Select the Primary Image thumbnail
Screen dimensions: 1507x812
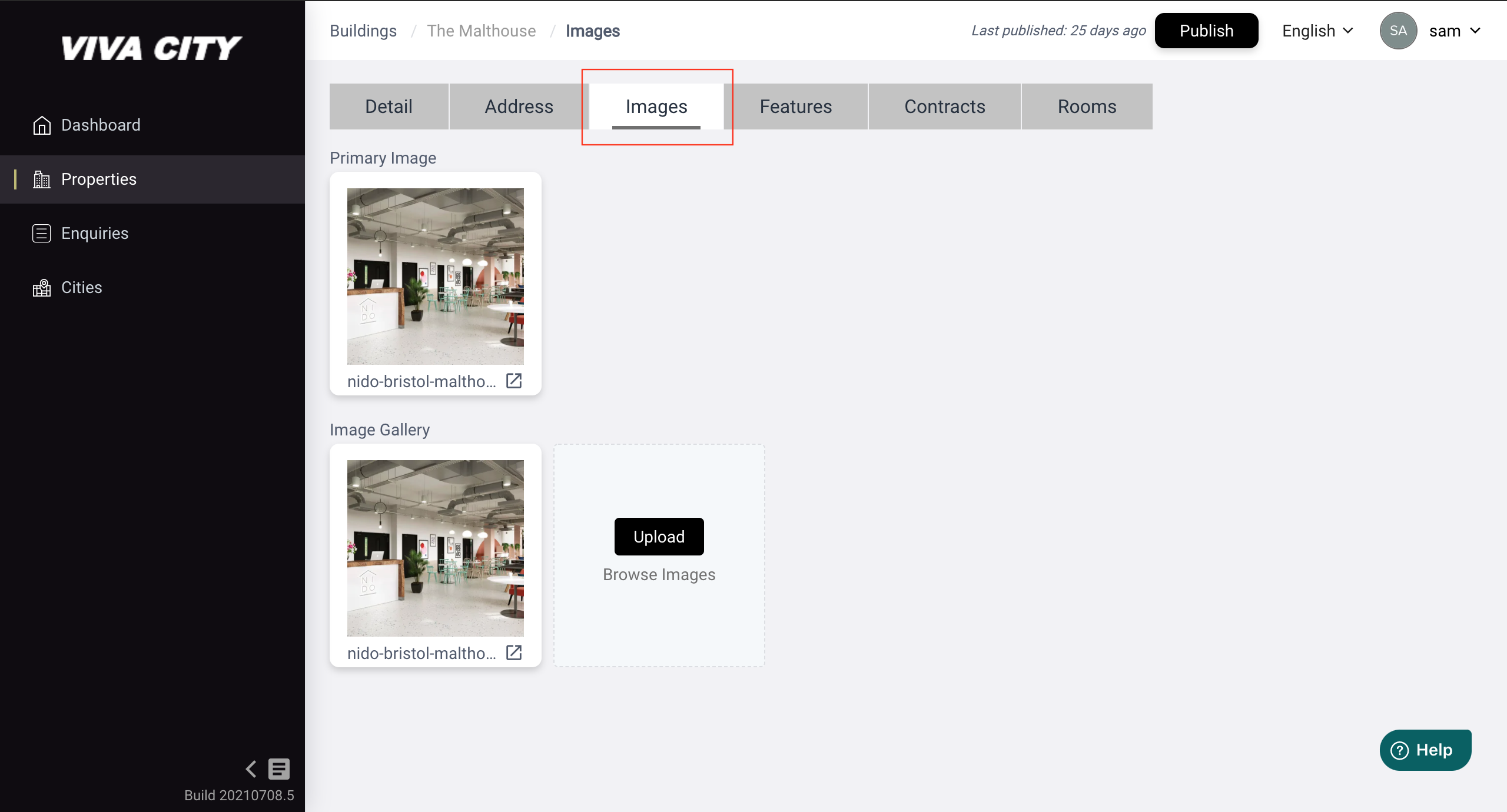click(435, 276)
